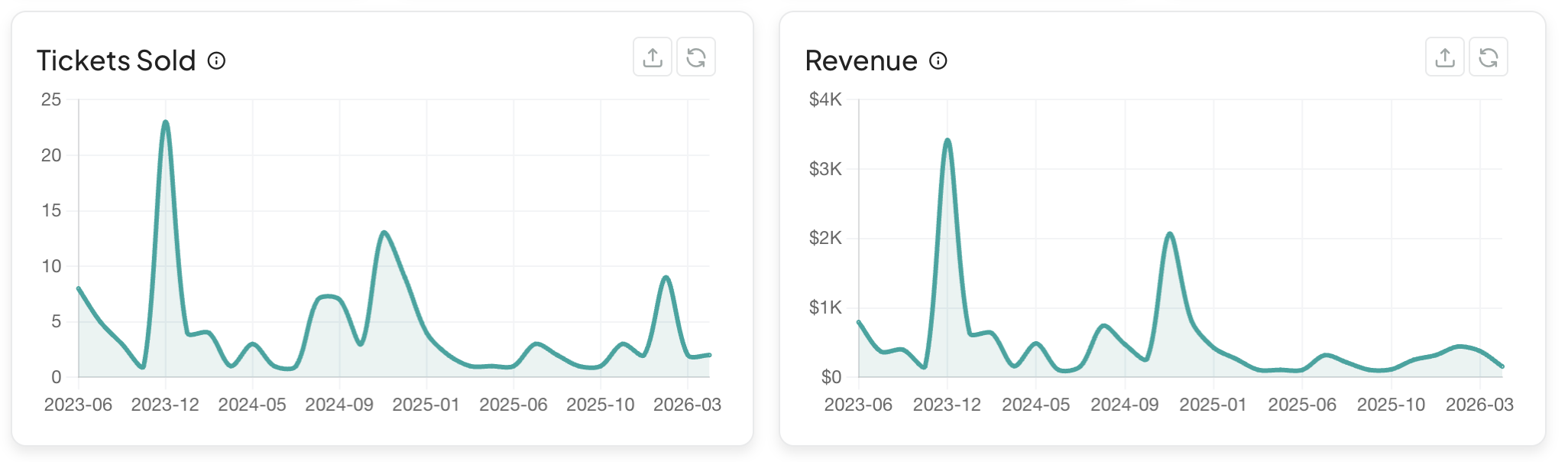Select the Tickets Sold peak at 2023-12

[x=165, y=122]
